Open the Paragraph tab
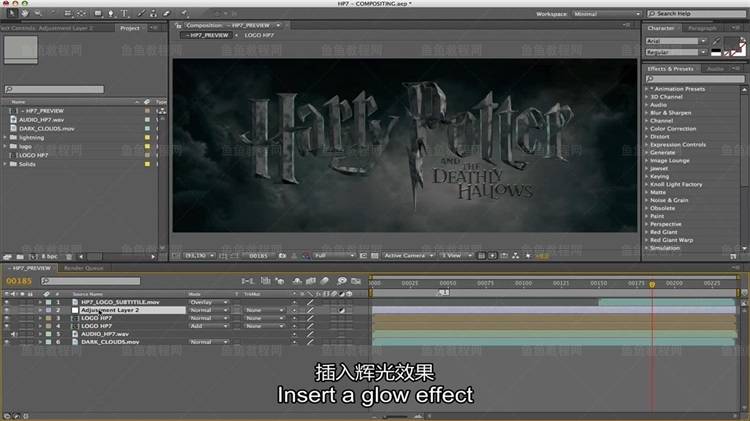 click(702, 28)
